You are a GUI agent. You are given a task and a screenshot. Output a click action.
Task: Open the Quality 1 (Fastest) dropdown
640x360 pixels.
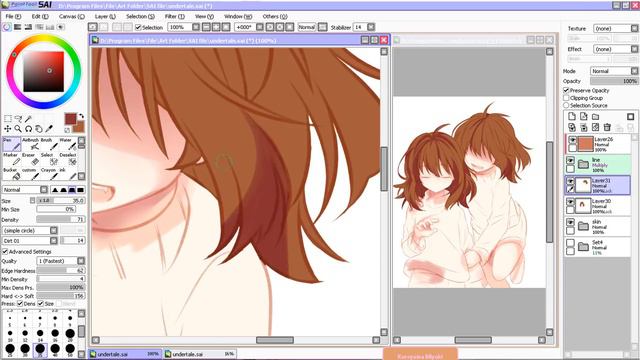[x=60, y=261]
